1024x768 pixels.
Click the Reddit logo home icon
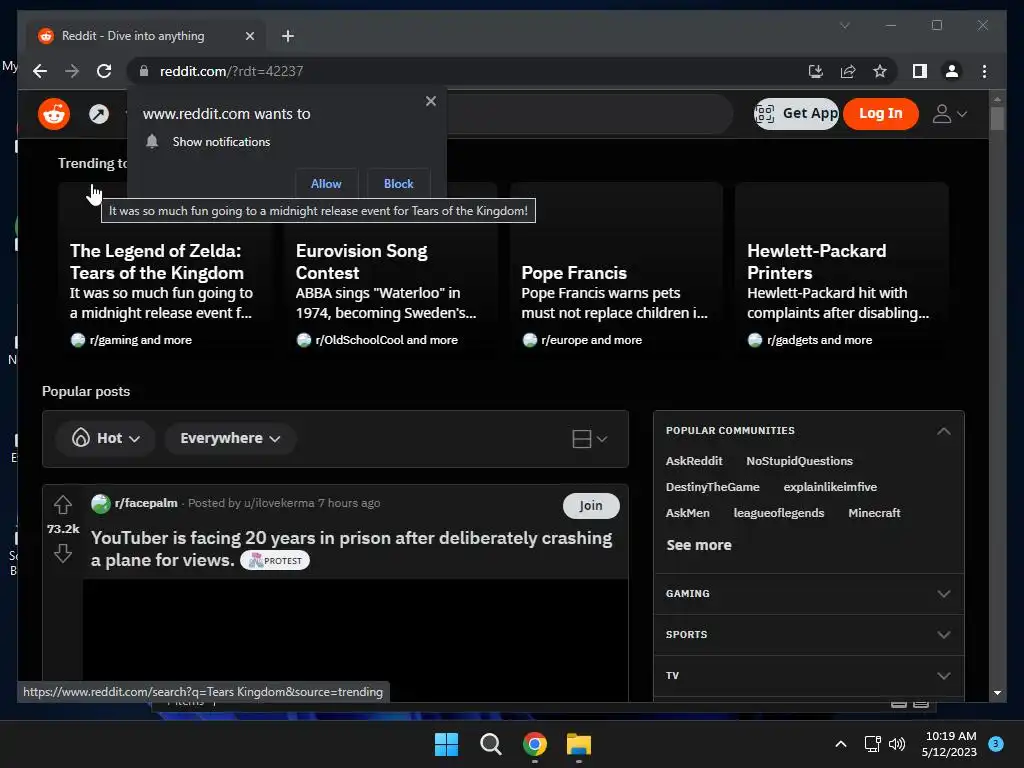54,114
